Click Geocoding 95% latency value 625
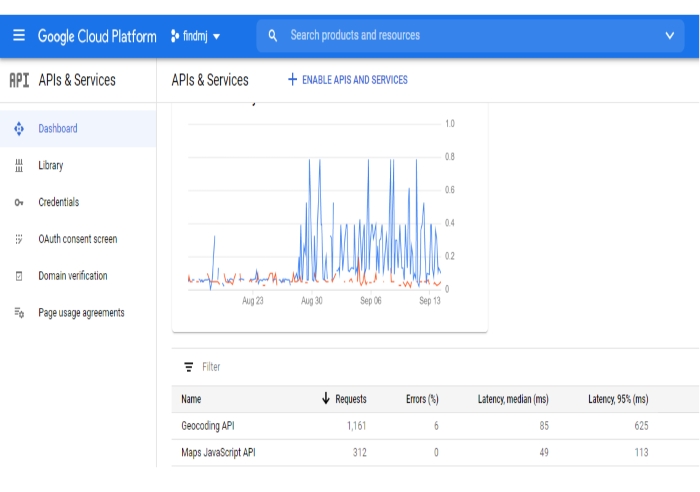 [641, 426]
